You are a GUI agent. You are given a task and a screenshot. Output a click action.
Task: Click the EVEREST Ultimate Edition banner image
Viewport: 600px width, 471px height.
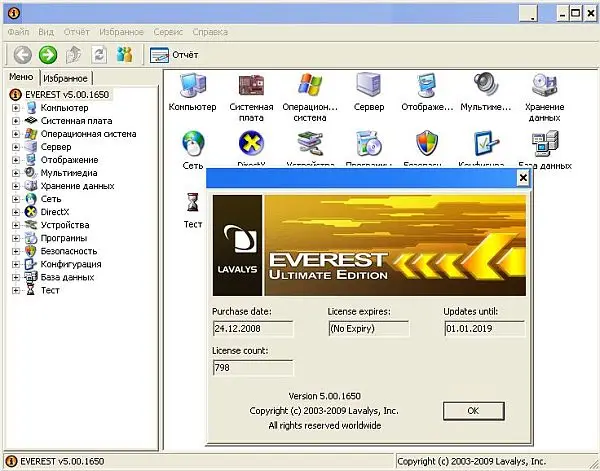369,245
